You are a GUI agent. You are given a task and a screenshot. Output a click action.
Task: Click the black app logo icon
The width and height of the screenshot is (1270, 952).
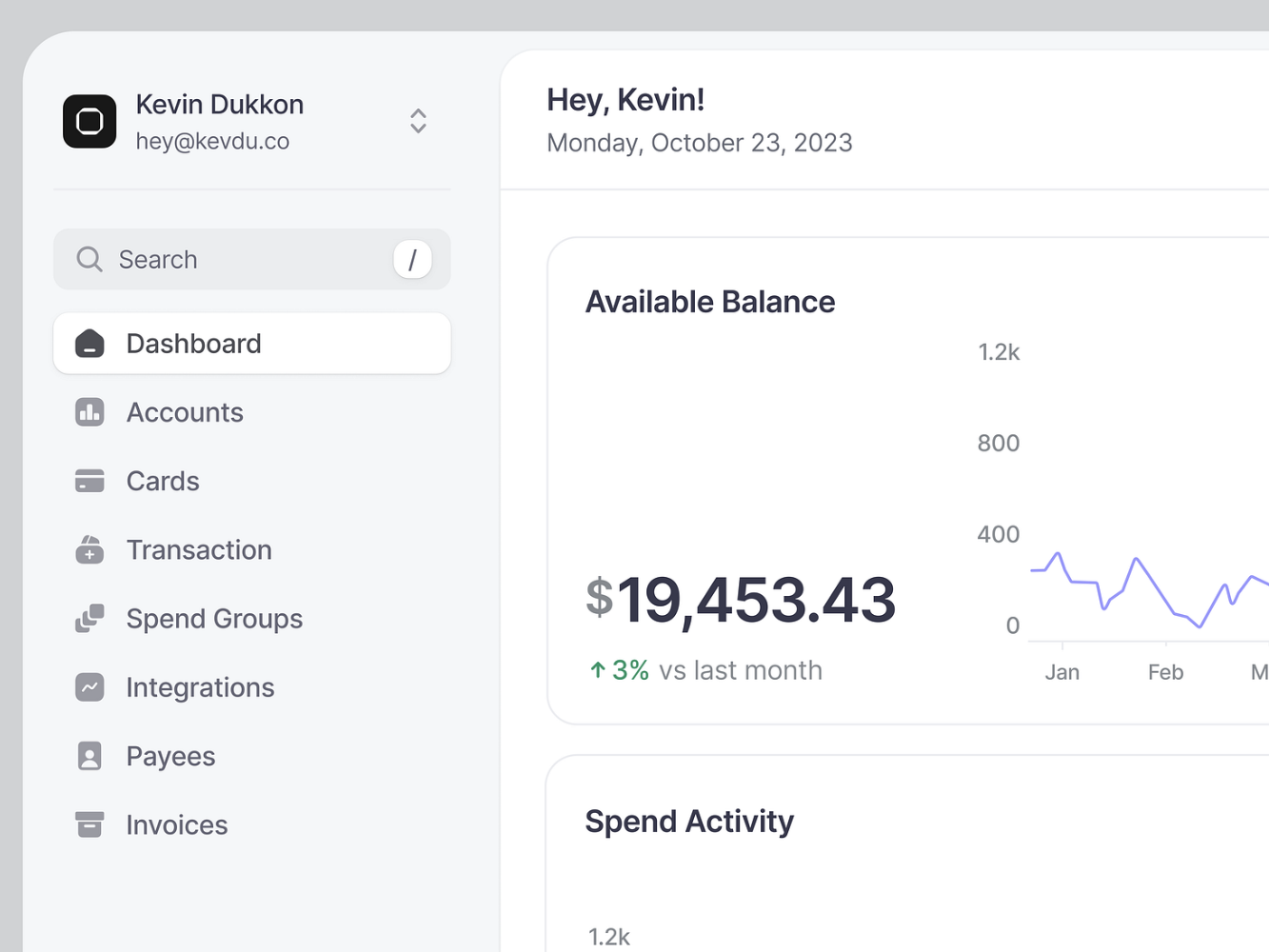89,122
